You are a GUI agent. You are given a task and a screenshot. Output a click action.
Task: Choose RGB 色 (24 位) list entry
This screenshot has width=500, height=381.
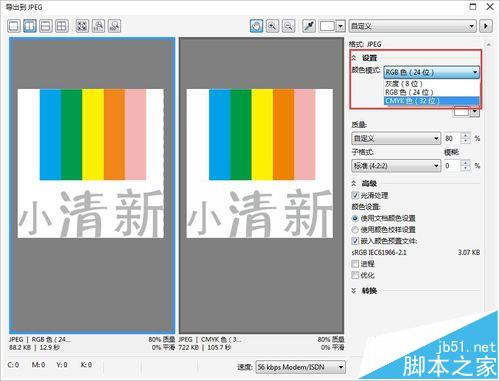point(432,92)
